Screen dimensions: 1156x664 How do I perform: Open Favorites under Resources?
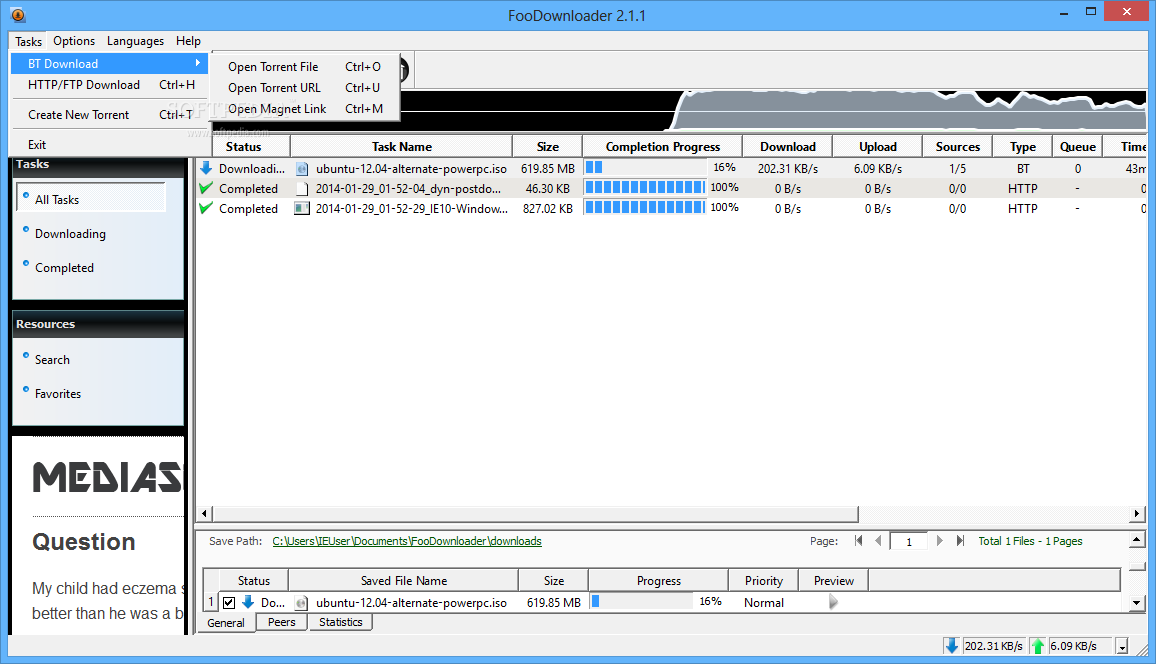pos(58,394)
